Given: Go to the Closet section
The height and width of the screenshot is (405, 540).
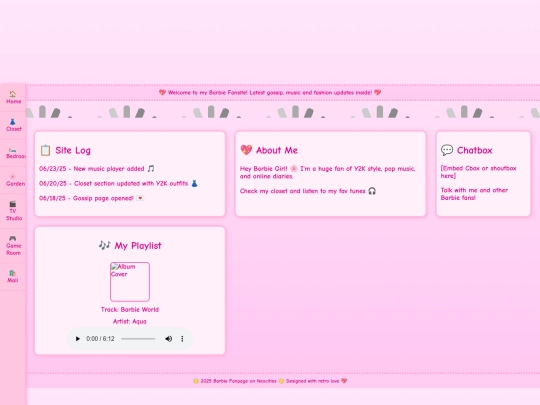Looking at the screenshot, I should 13,125.
